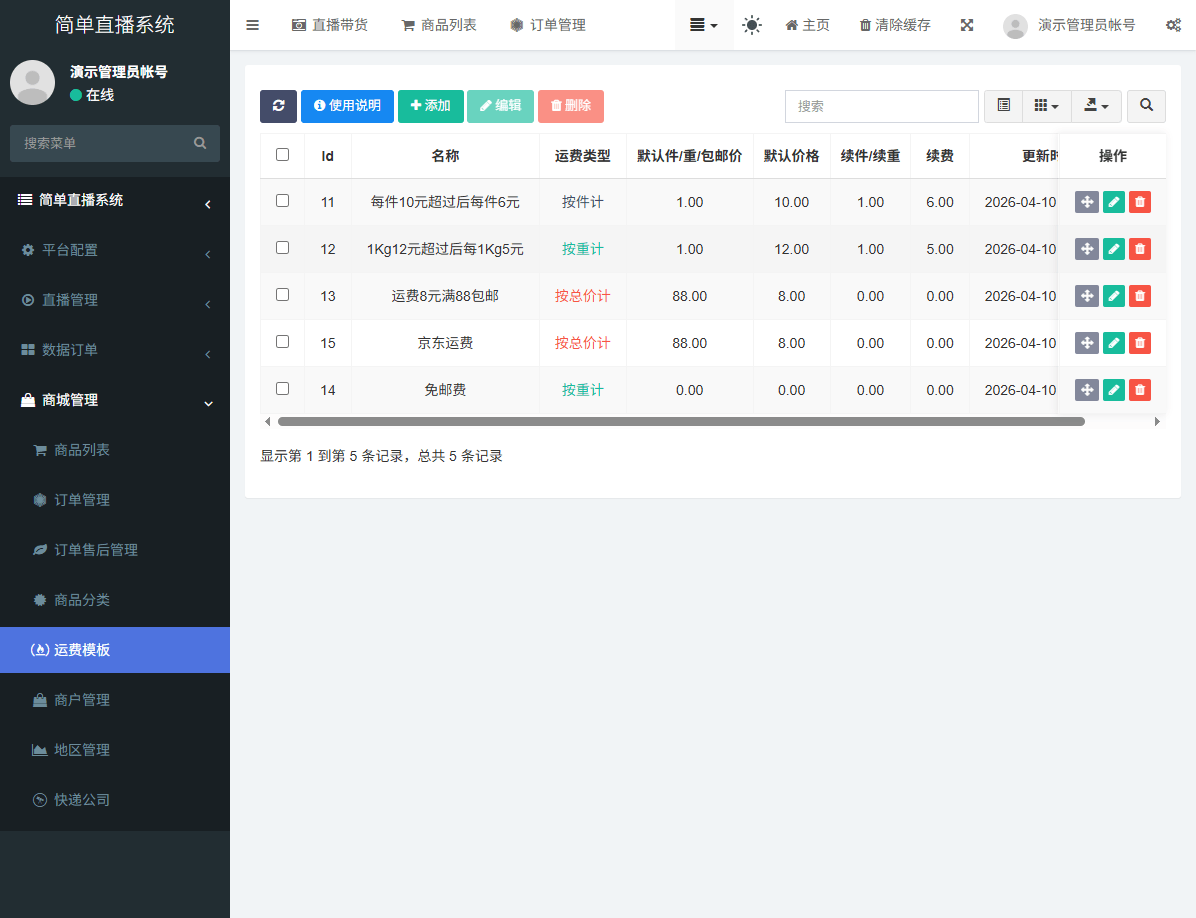The image size is (1196, 918).
Task: Click the blue 使用说明 button
Action: 347,106
